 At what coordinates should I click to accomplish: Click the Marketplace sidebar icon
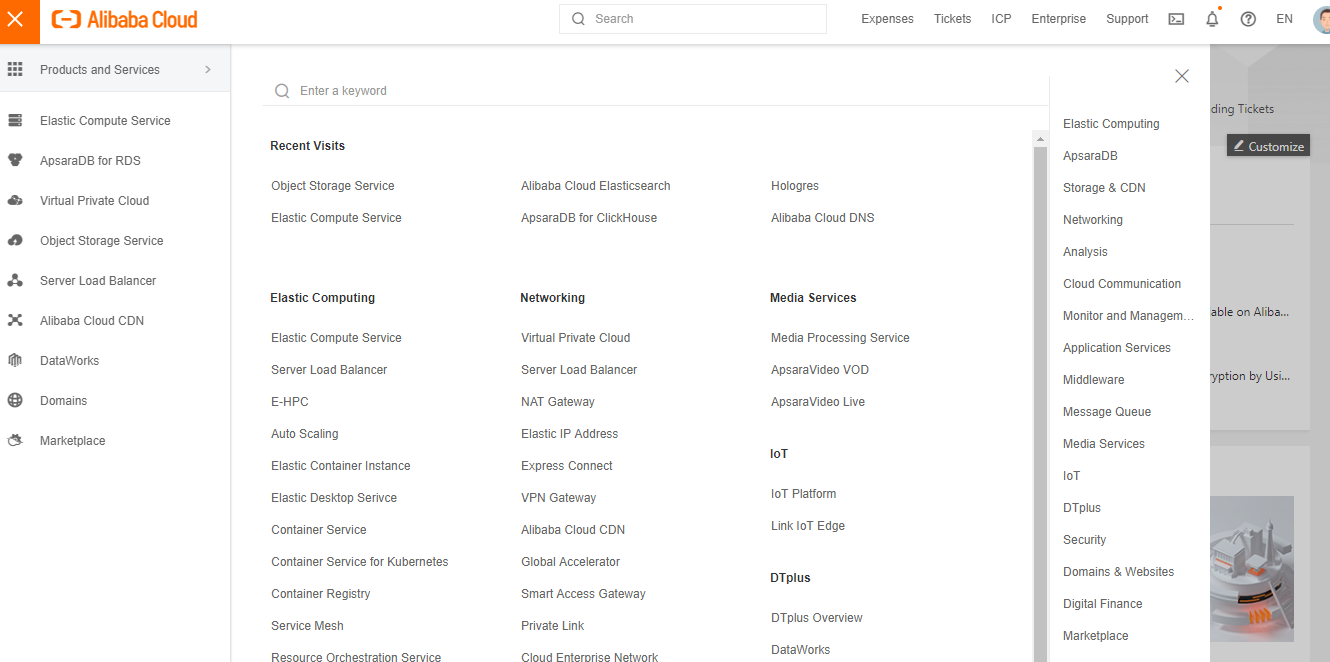pos(15,440)
